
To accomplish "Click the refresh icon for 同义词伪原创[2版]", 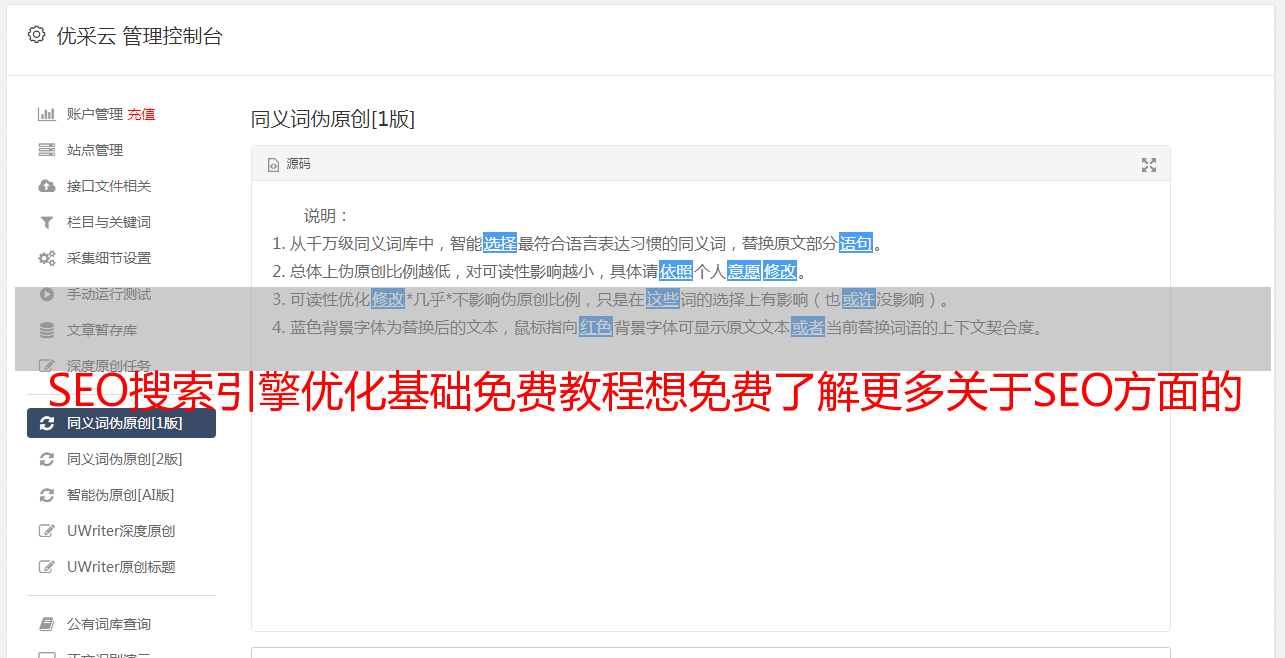I will tap(46, 459).
